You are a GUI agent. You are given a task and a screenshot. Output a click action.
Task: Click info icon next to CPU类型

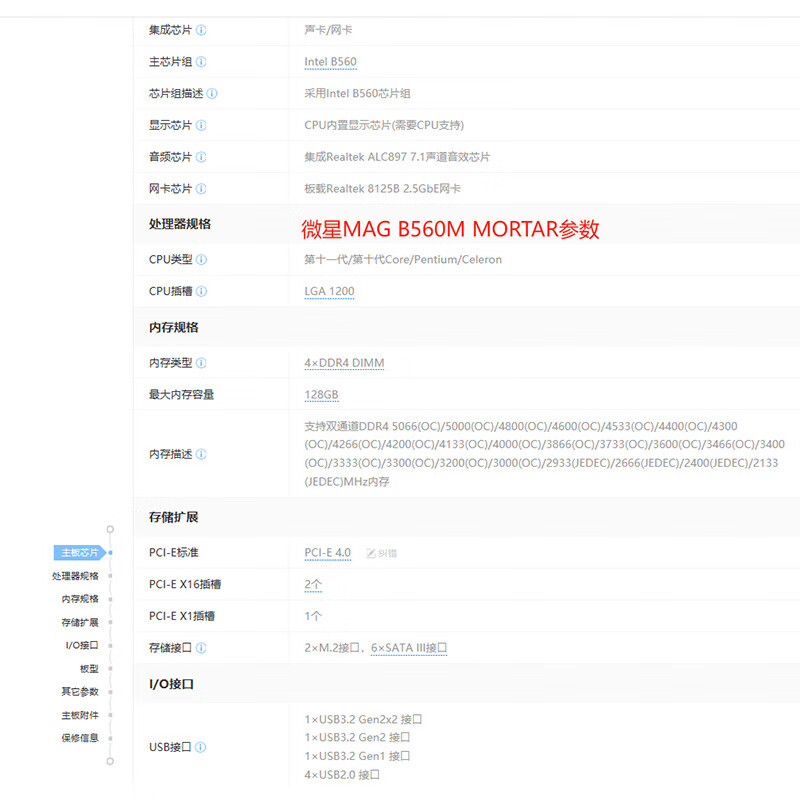pyautogui.click(x=202, y=260)
